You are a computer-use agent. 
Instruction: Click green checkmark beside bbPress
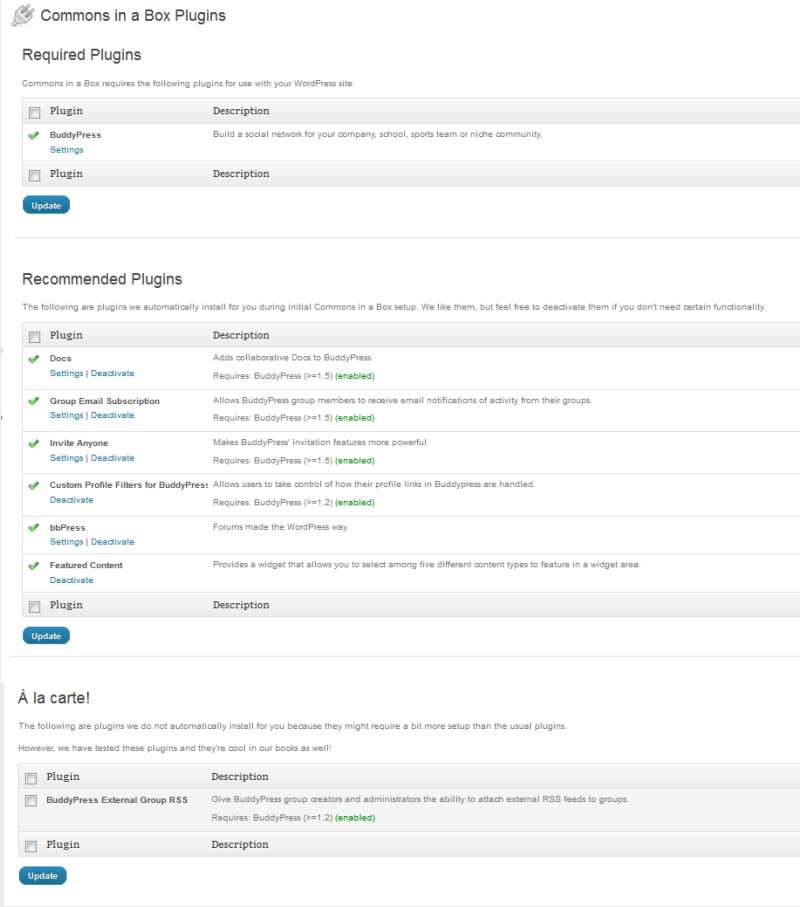coord(34,528)
